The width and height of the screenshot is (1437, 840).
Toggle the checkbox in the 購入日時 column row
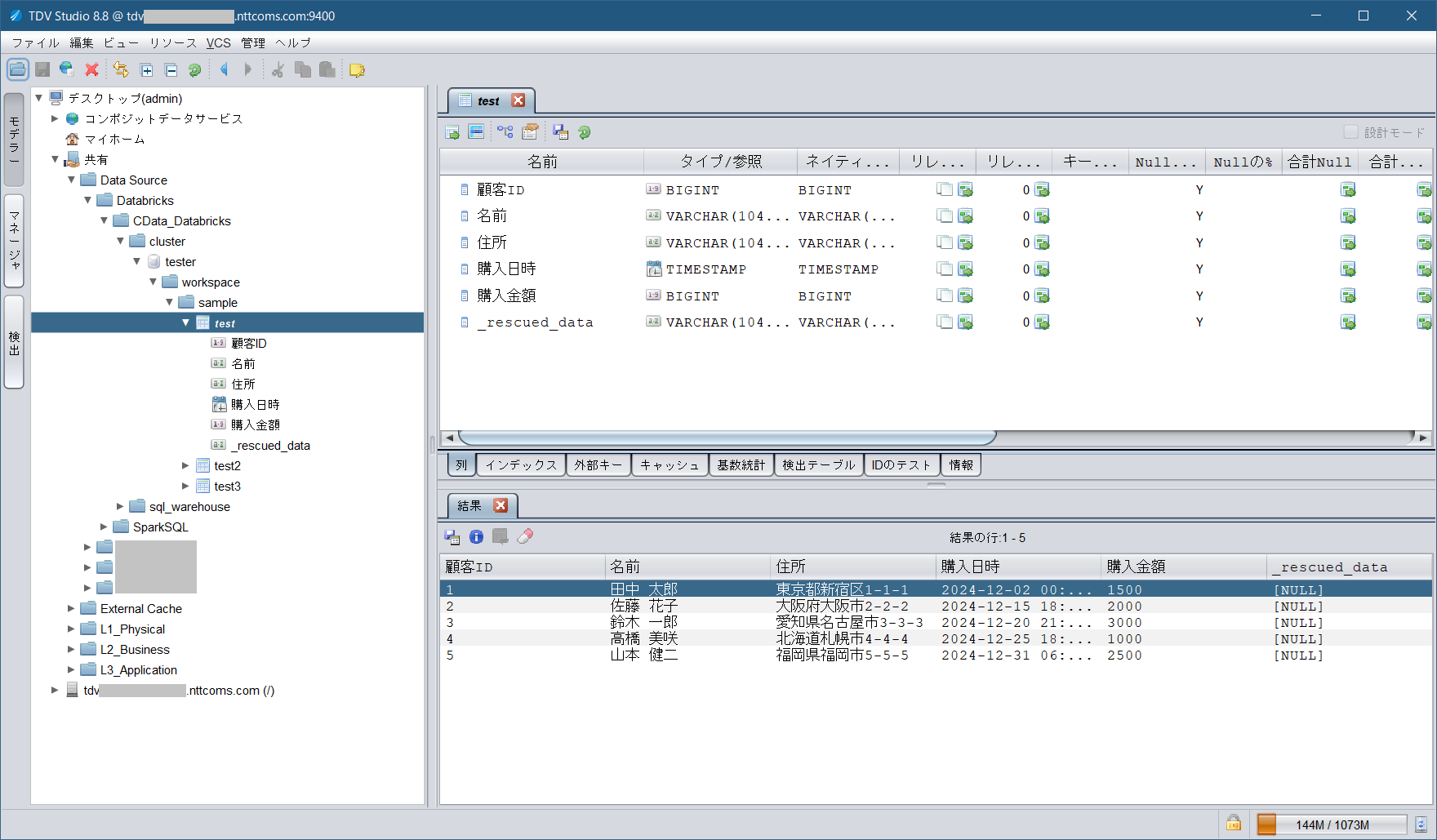(945, 269)
